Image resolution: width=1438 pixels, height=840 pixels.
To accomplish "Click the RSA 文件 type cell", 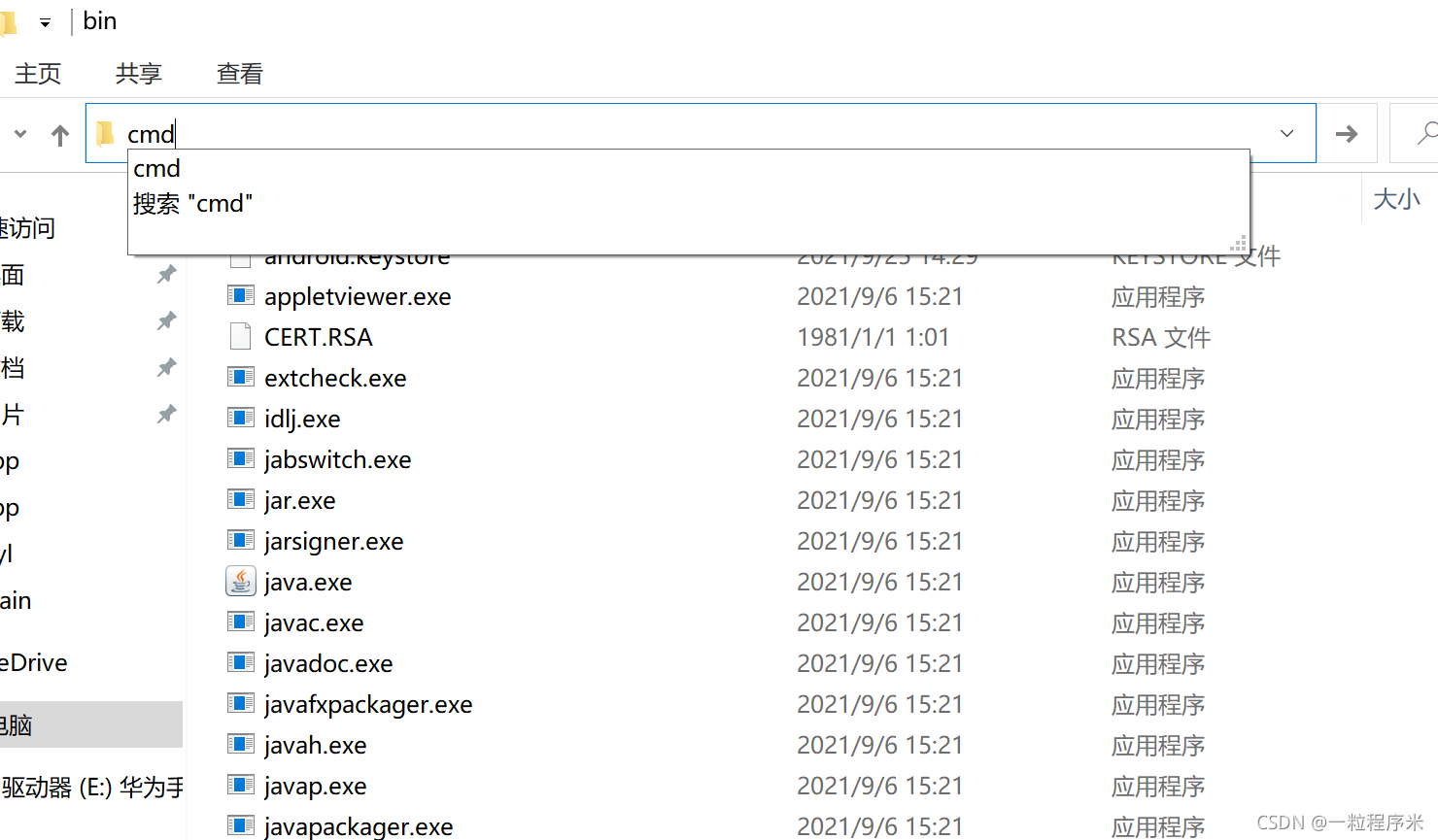I will 1161,337.
